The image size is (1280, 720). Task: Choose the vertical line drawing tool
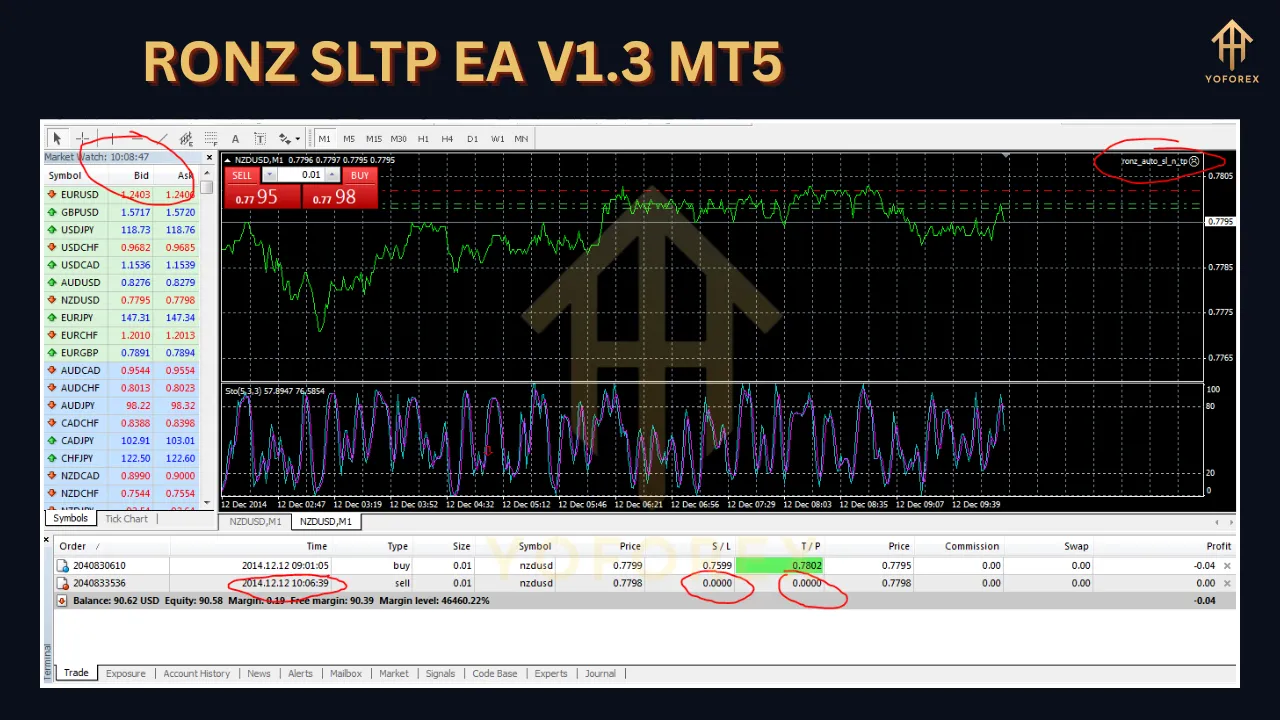[111, 139]
